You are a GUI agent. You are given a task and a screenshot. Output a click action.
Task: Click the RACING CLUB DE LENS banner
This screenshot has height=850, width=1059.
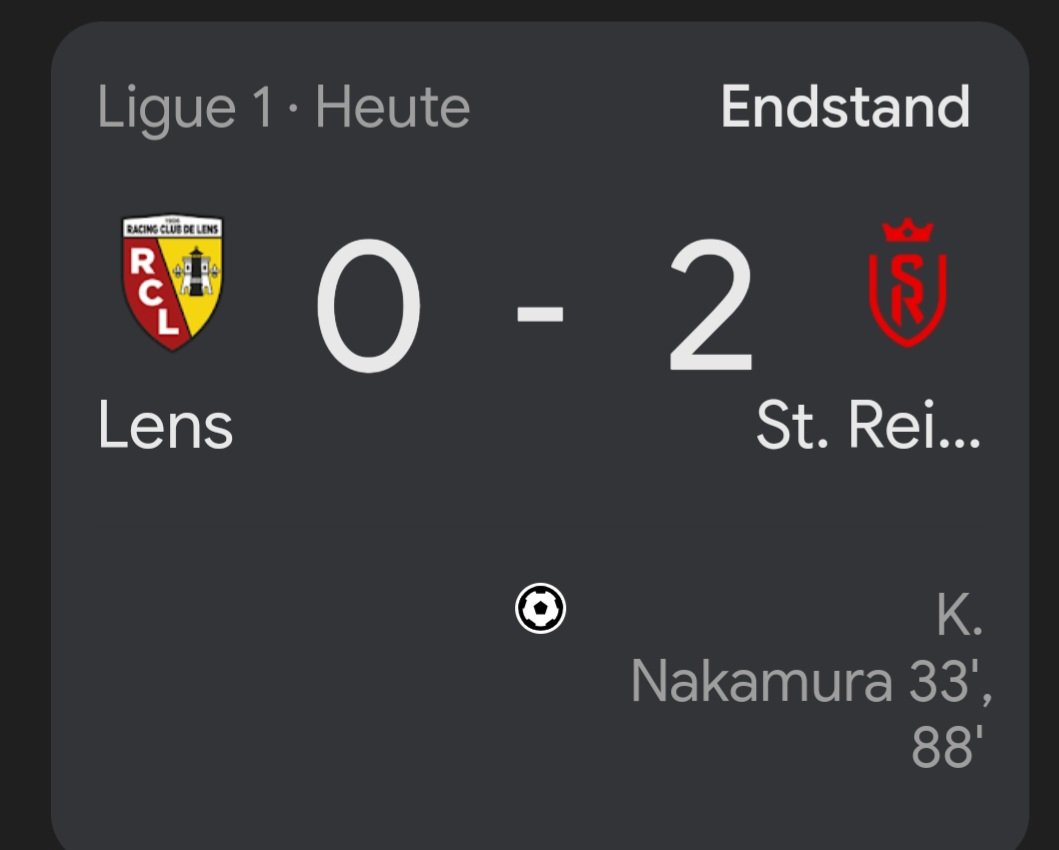point(172,228)
